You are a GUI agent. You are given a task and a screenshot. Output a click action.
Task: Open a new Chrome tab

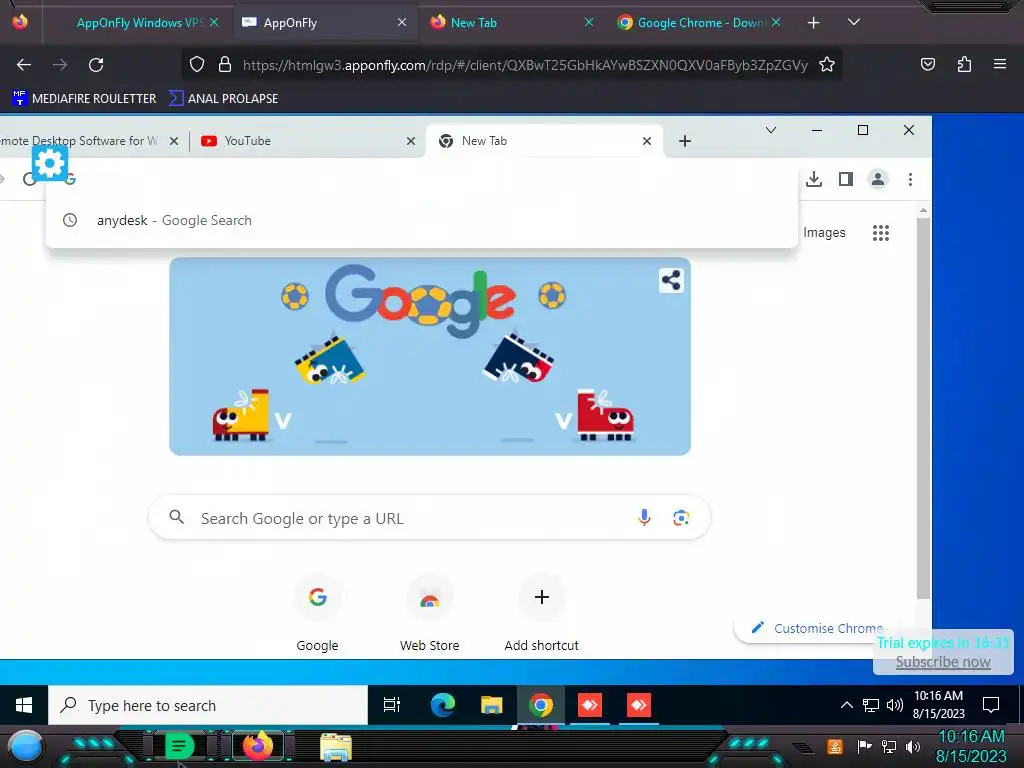(x=684, y=141)
